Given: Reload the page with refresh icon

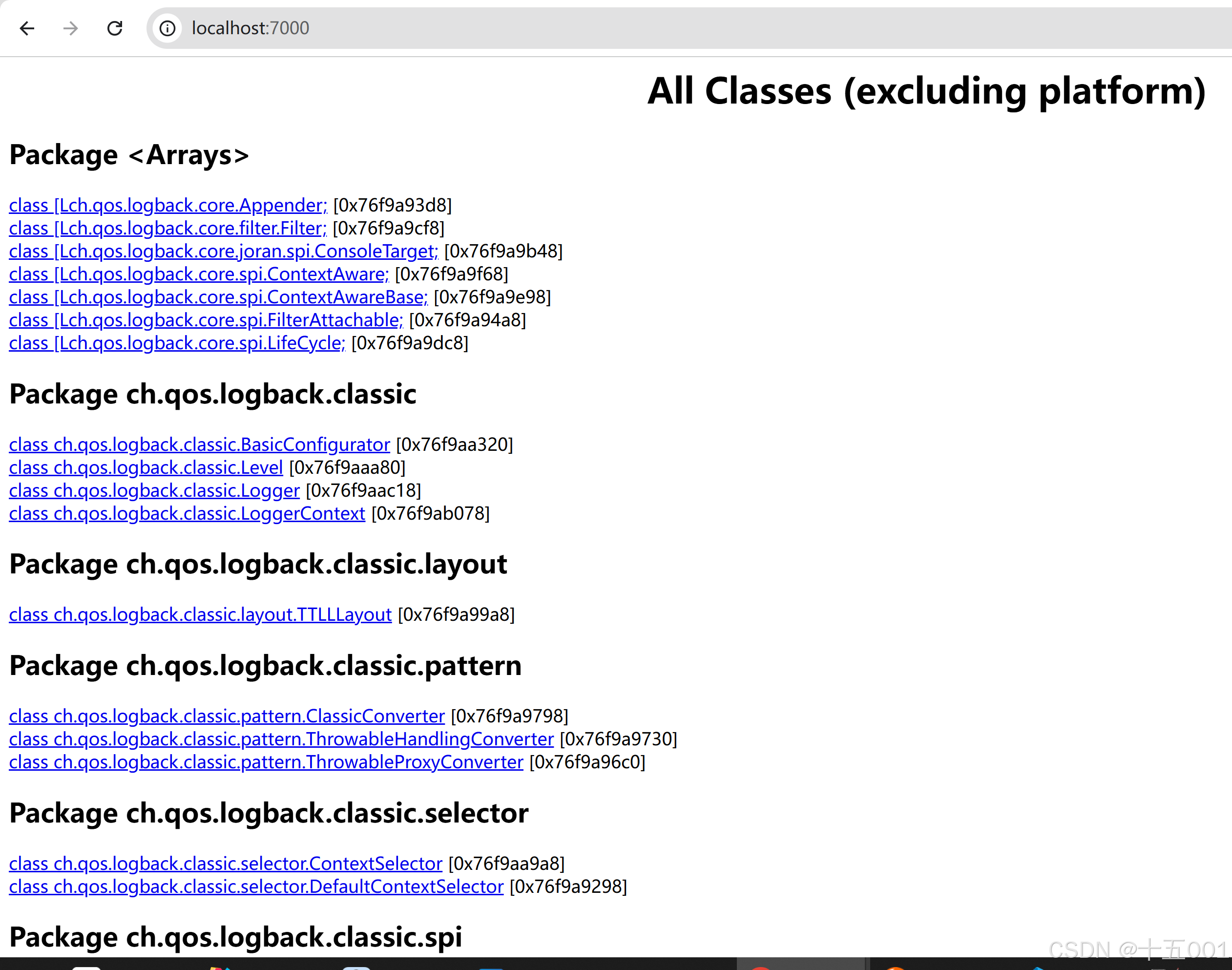Looking at the screenshot, I should click(x=115, y=28).
